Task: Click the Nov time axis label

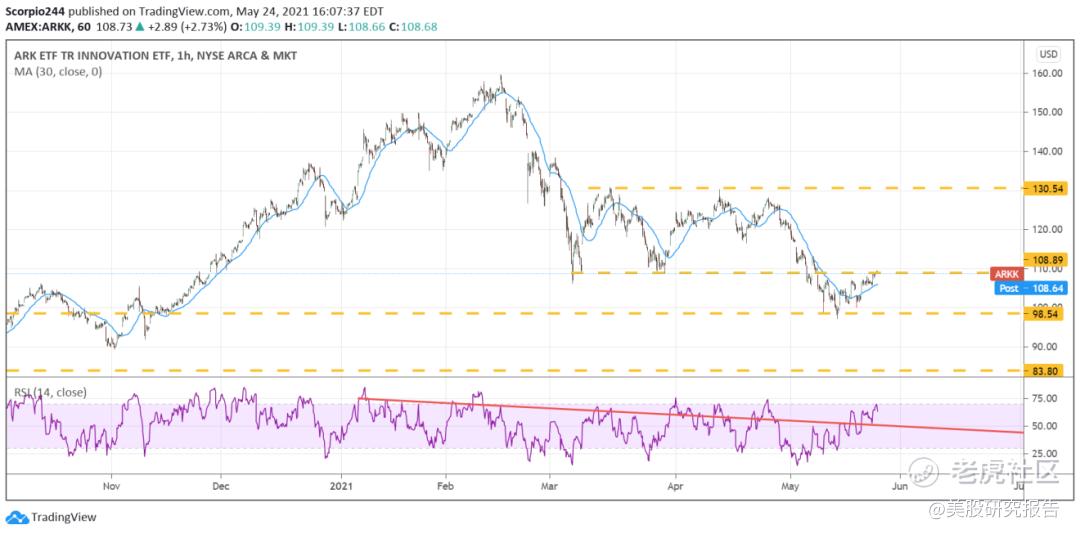Action: [112, 485]
